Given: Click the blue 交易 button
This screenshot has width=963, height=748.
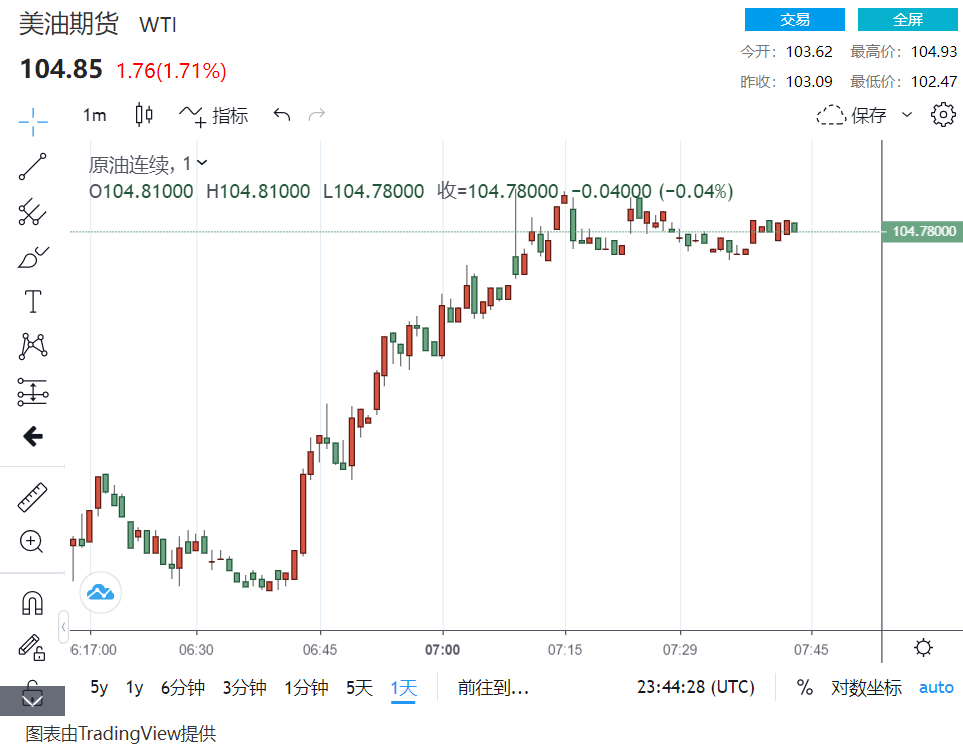Looking at the screenshot, I should point(795,20).
